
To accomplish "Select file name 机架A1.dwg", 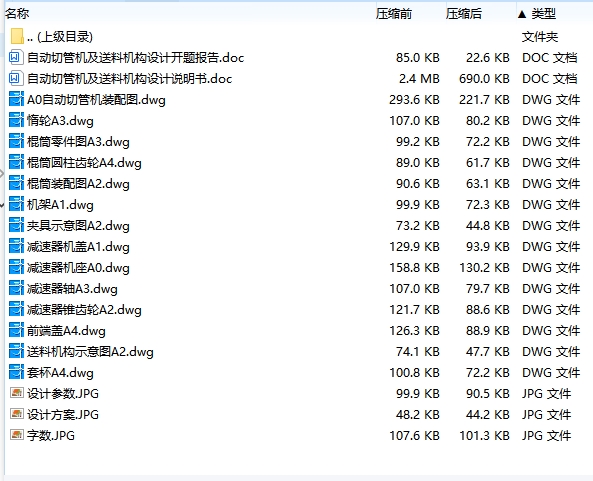I will click(60, 205).
